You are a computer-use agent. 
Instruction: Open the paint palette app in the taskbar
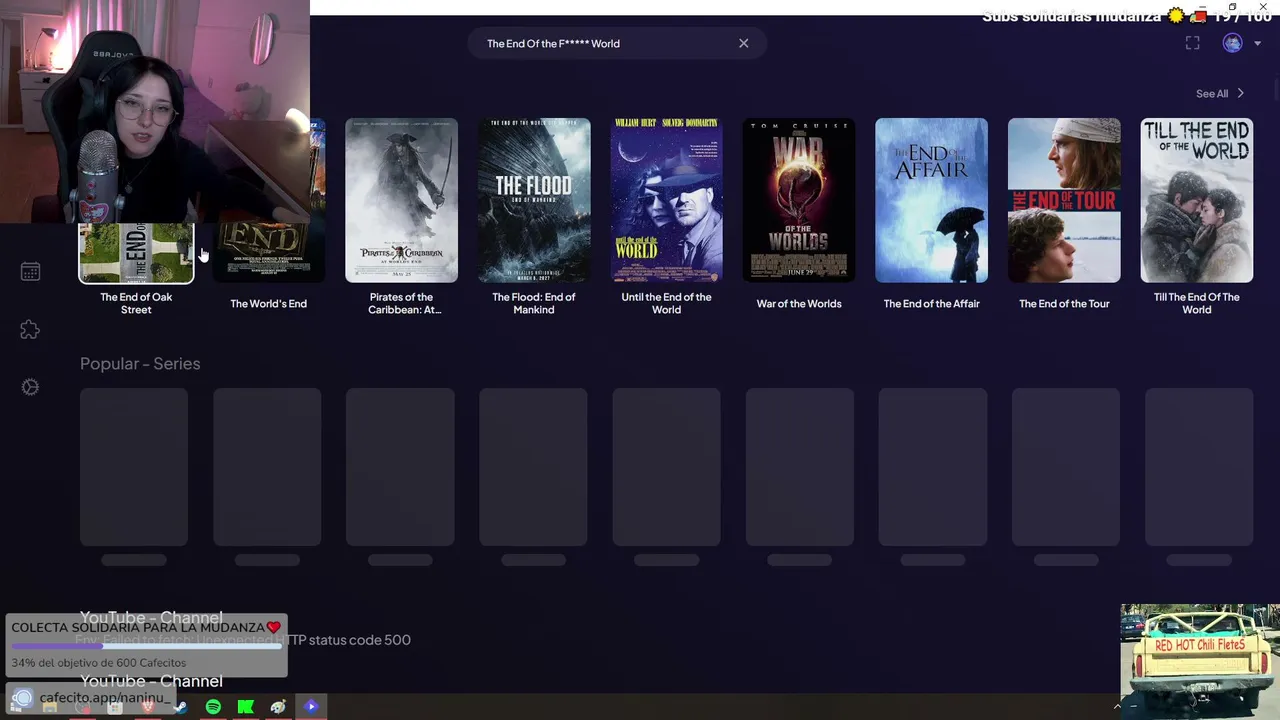[x=278, y=707]
